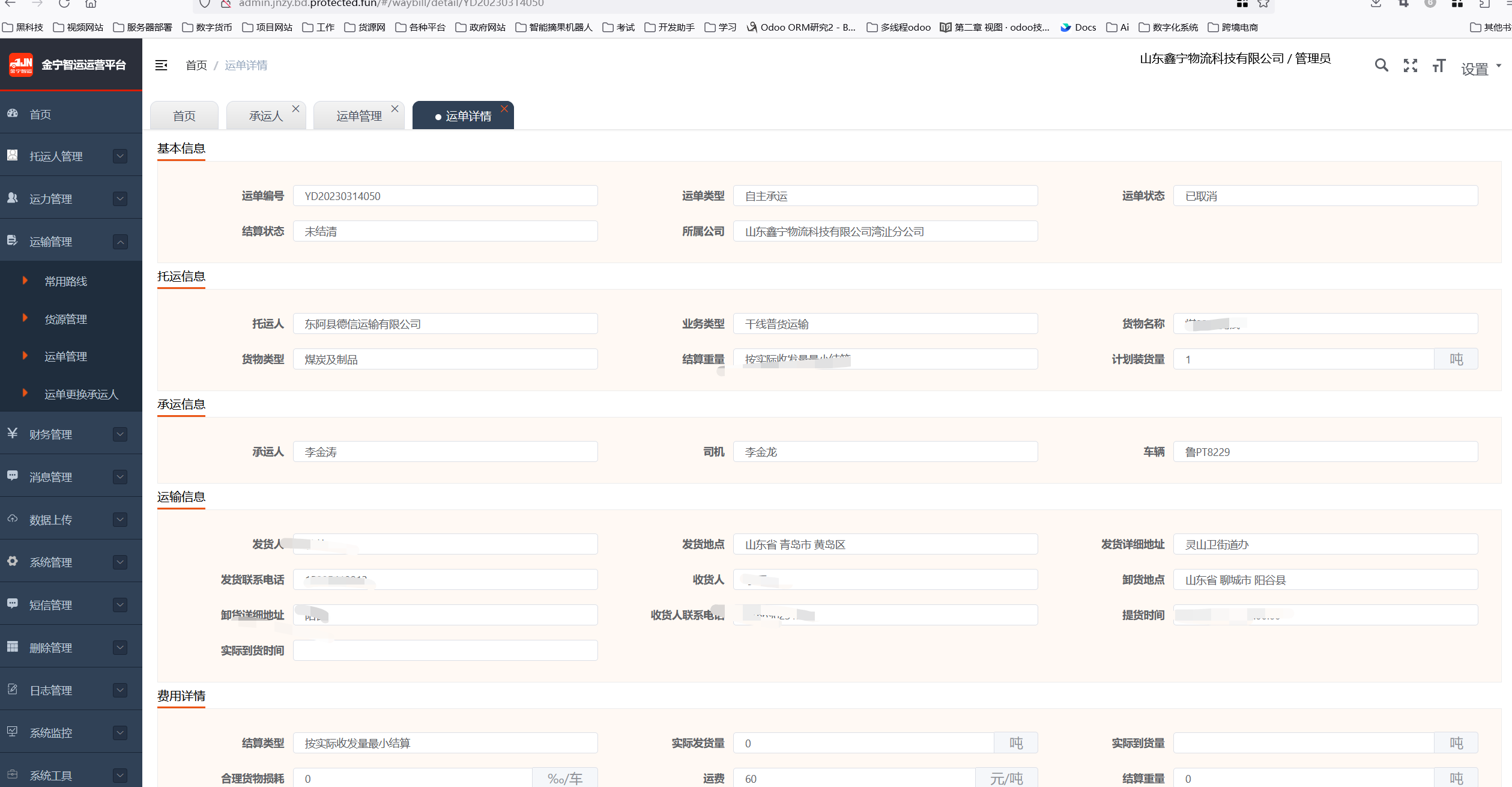
Task: Expand the 短信管理 chevron
Action: click(x=120, y=605)
